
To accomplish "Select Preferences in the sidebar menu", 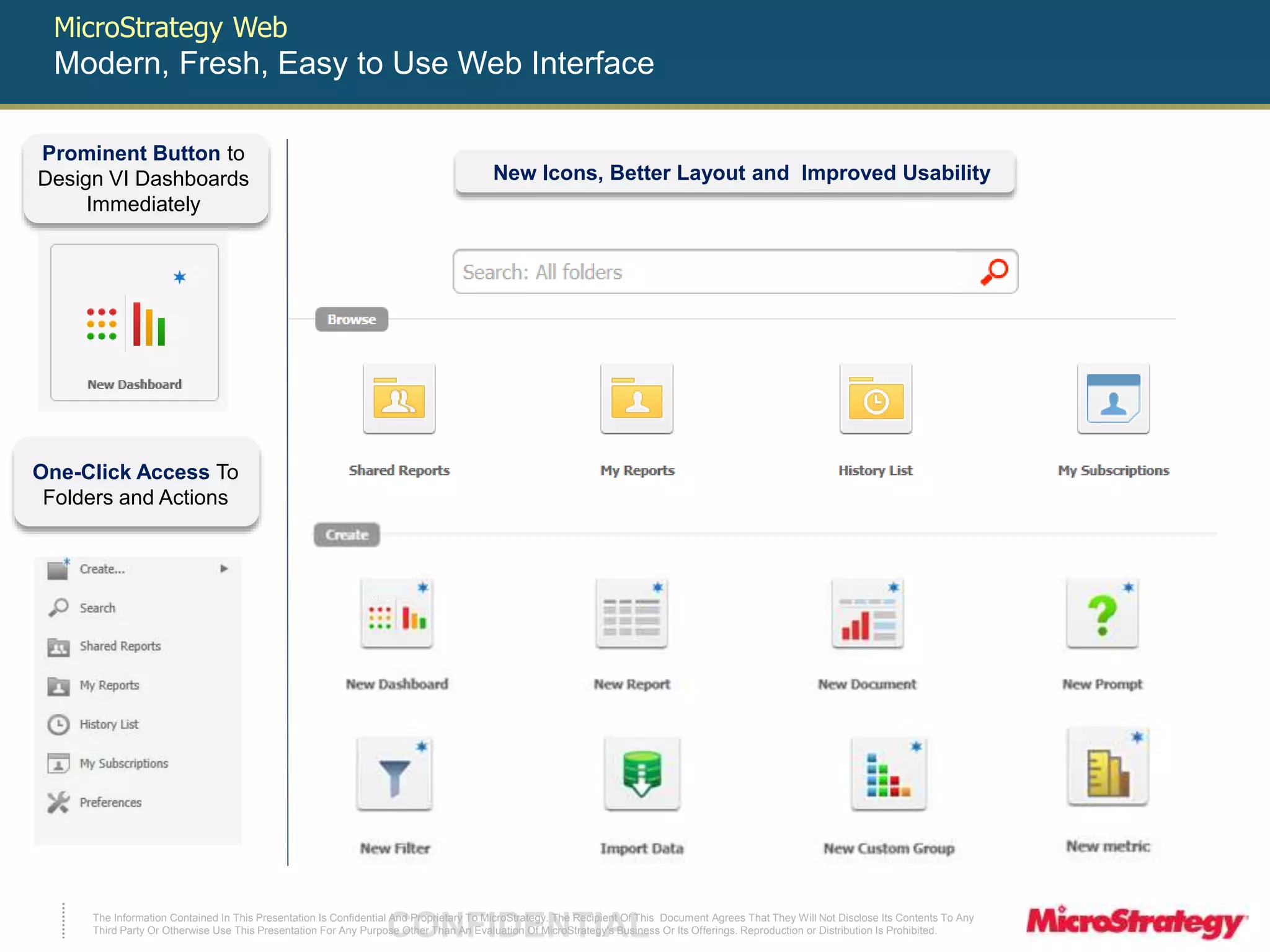I will click(x=110, y=803).
